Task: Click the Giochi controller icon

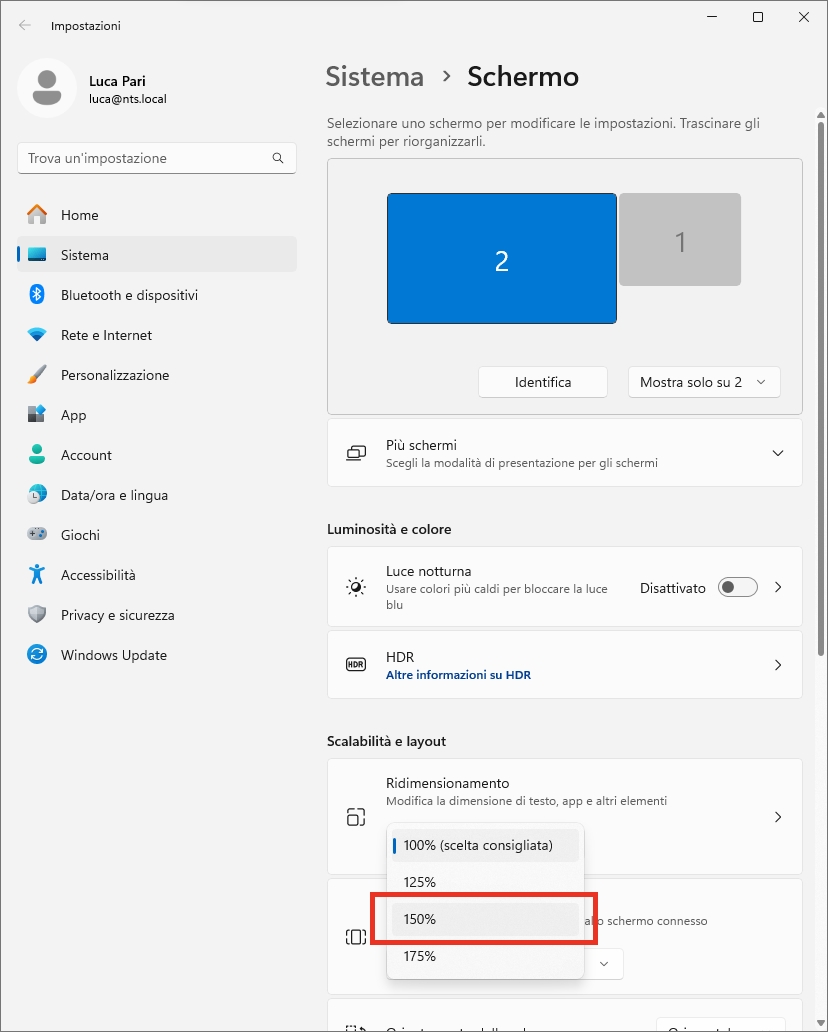Action: point(37,535)
